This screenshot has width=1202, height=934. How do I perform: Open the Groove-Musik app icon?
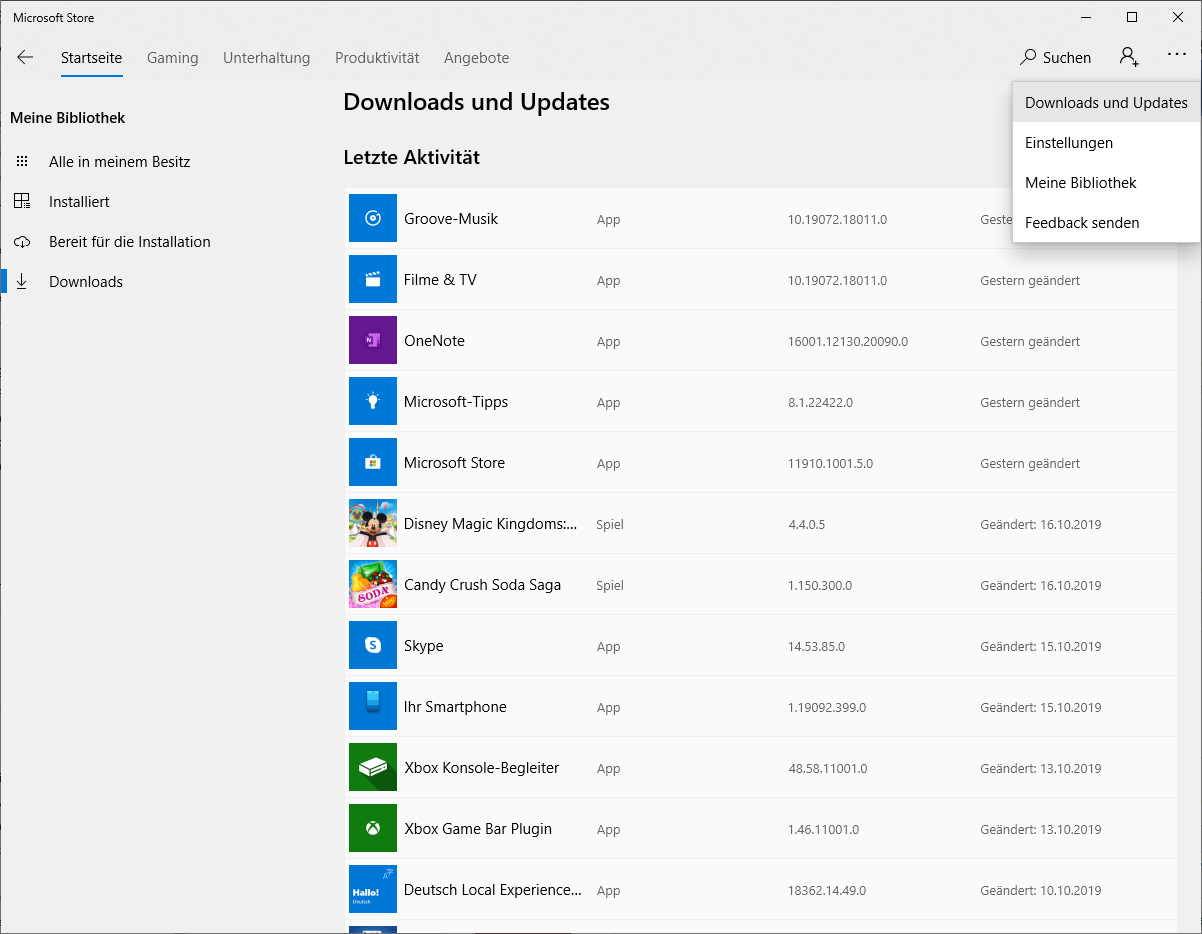tap(373, 218)
